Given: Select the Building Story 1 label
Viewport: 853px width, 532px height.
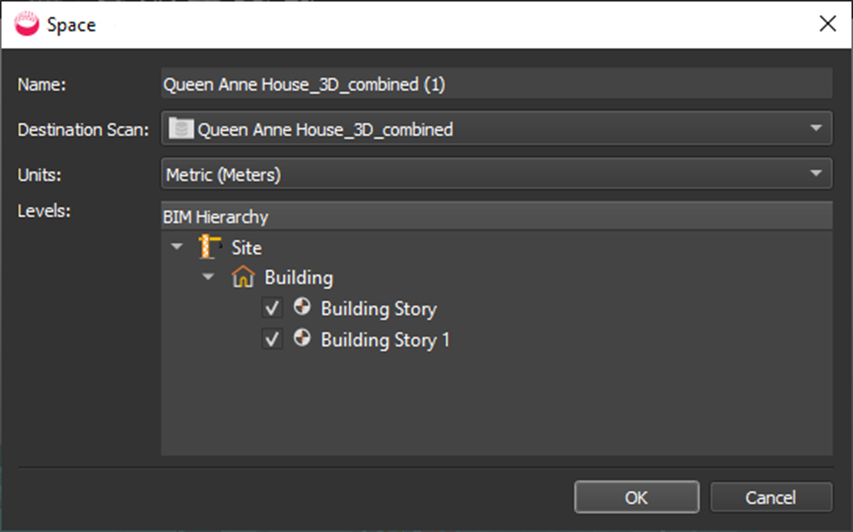Looking at the screenshot, I should pyautogui.click(x=385, y=340).
